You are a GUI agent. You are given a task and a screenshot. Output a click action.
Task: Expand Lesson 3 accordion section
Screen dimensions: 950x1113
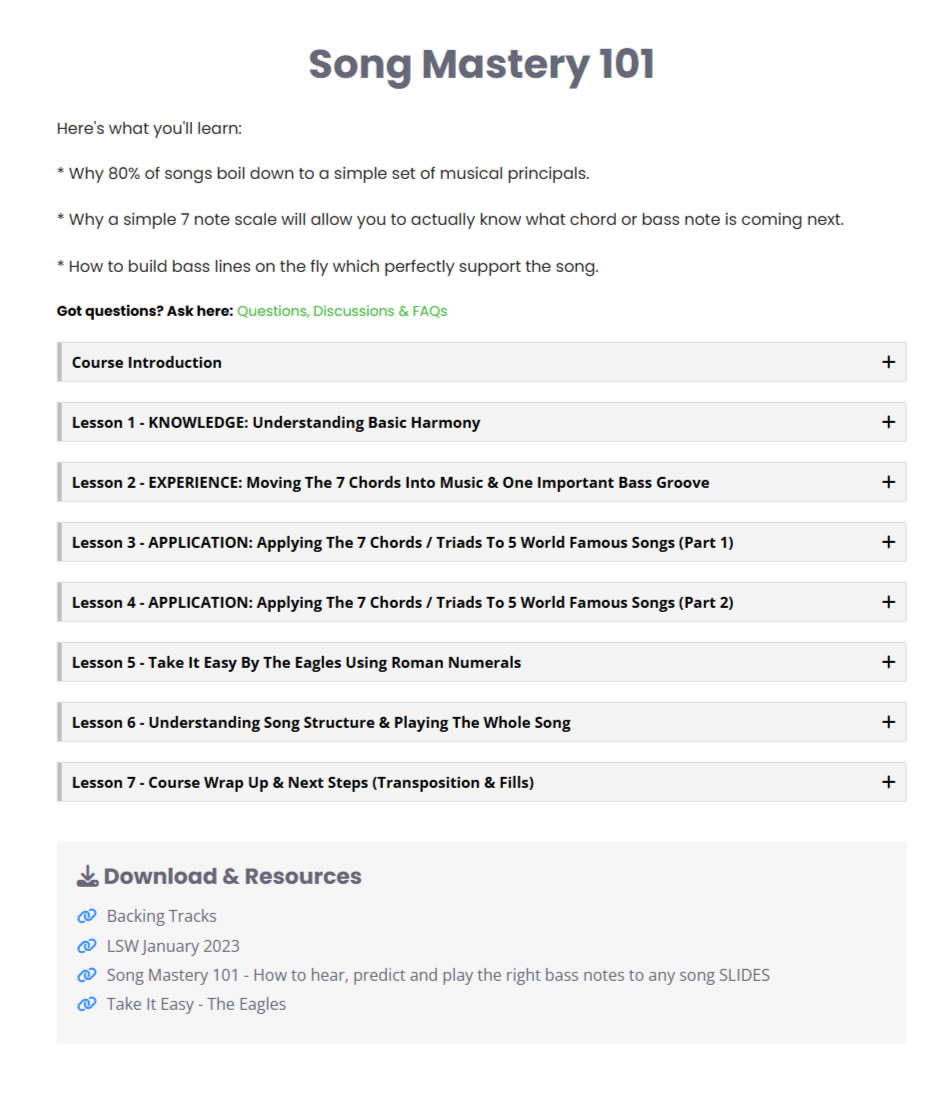click(x=480, y=542)
